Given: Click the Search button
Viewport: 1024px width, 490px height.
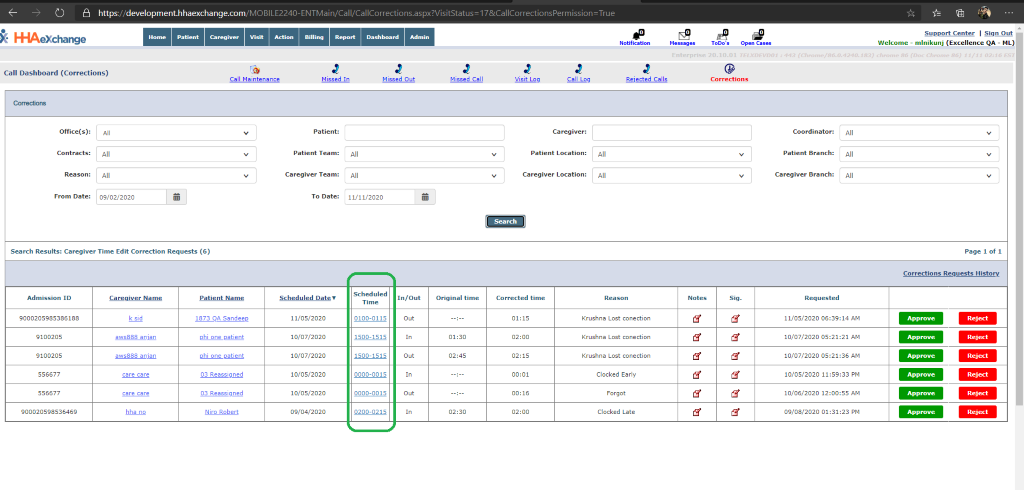Looking at the screenshot, I should (x=505, y=221).
